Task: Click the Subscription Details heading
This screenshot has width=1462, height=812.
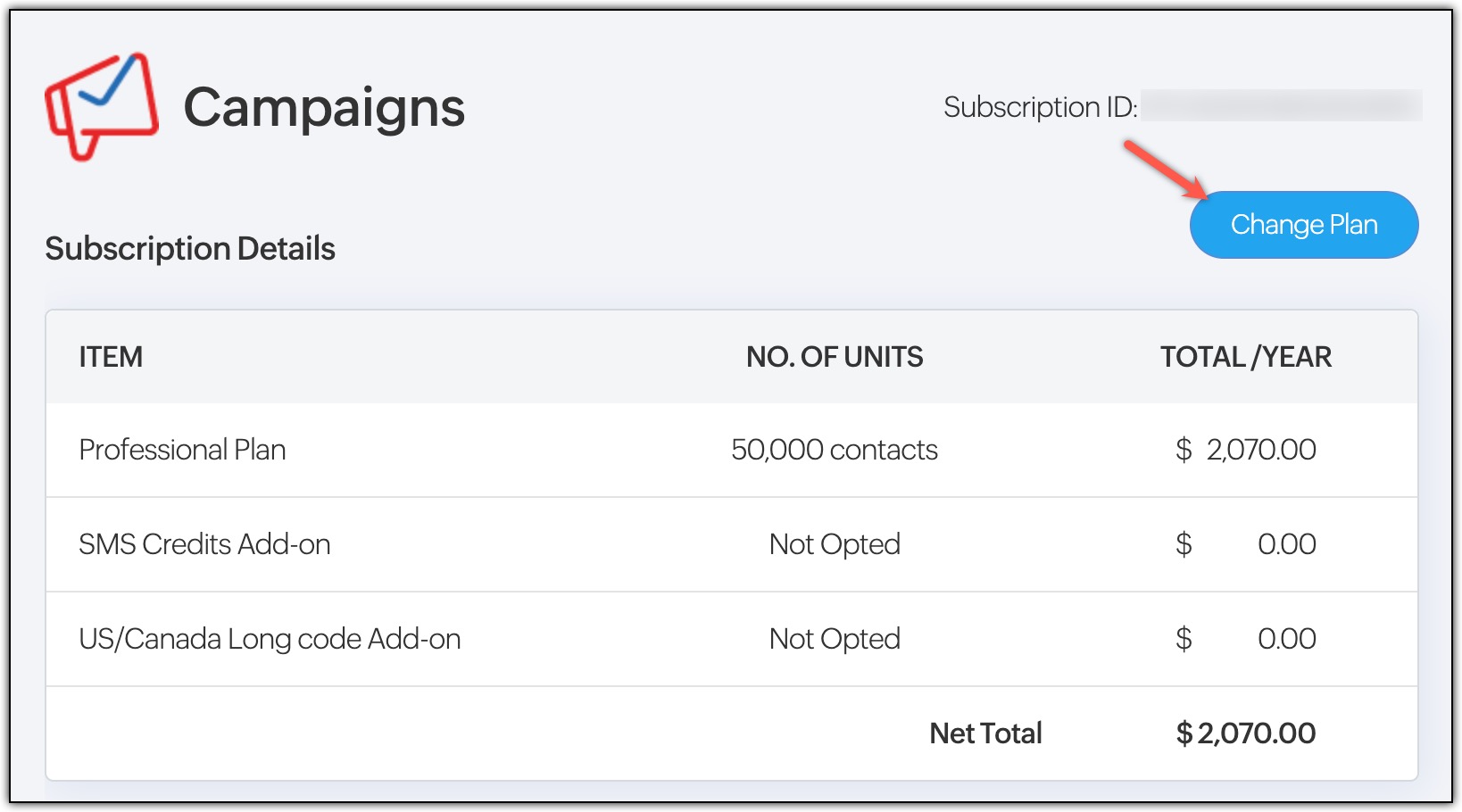Action: point(190,249)
